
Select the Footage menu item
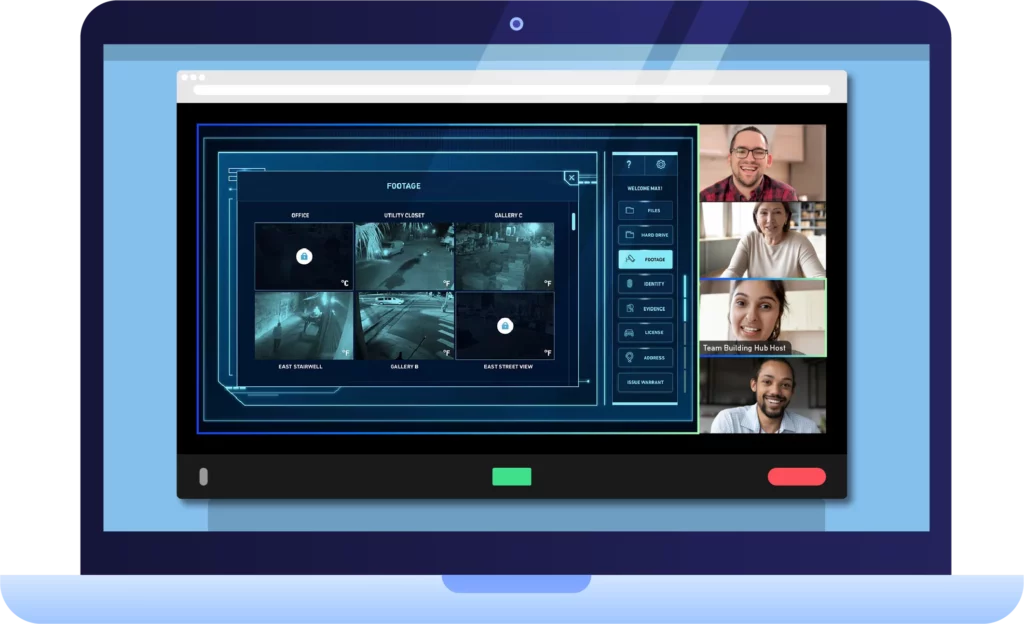pyautogui.click(x=645, y=259)
